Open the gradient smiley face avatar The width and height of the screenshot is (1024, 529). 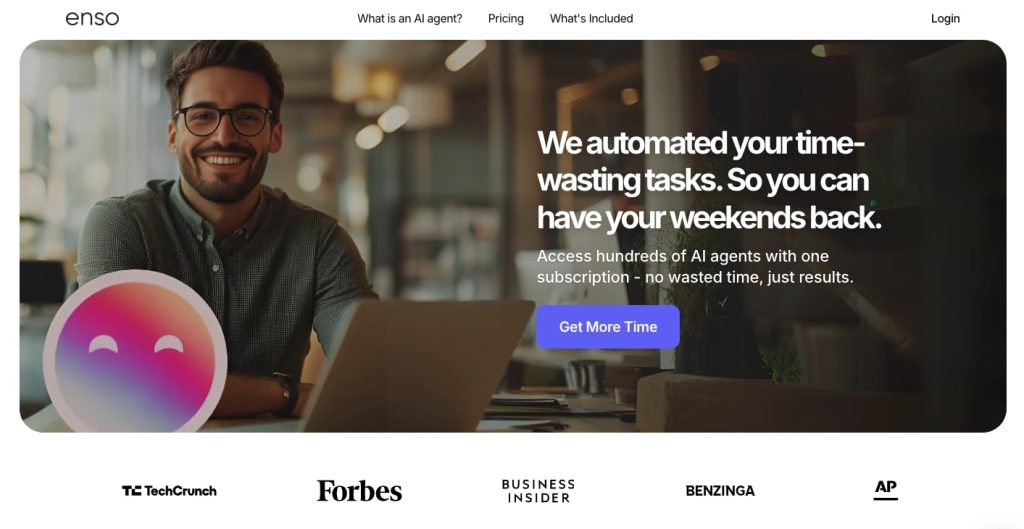[x=135, y=353]
